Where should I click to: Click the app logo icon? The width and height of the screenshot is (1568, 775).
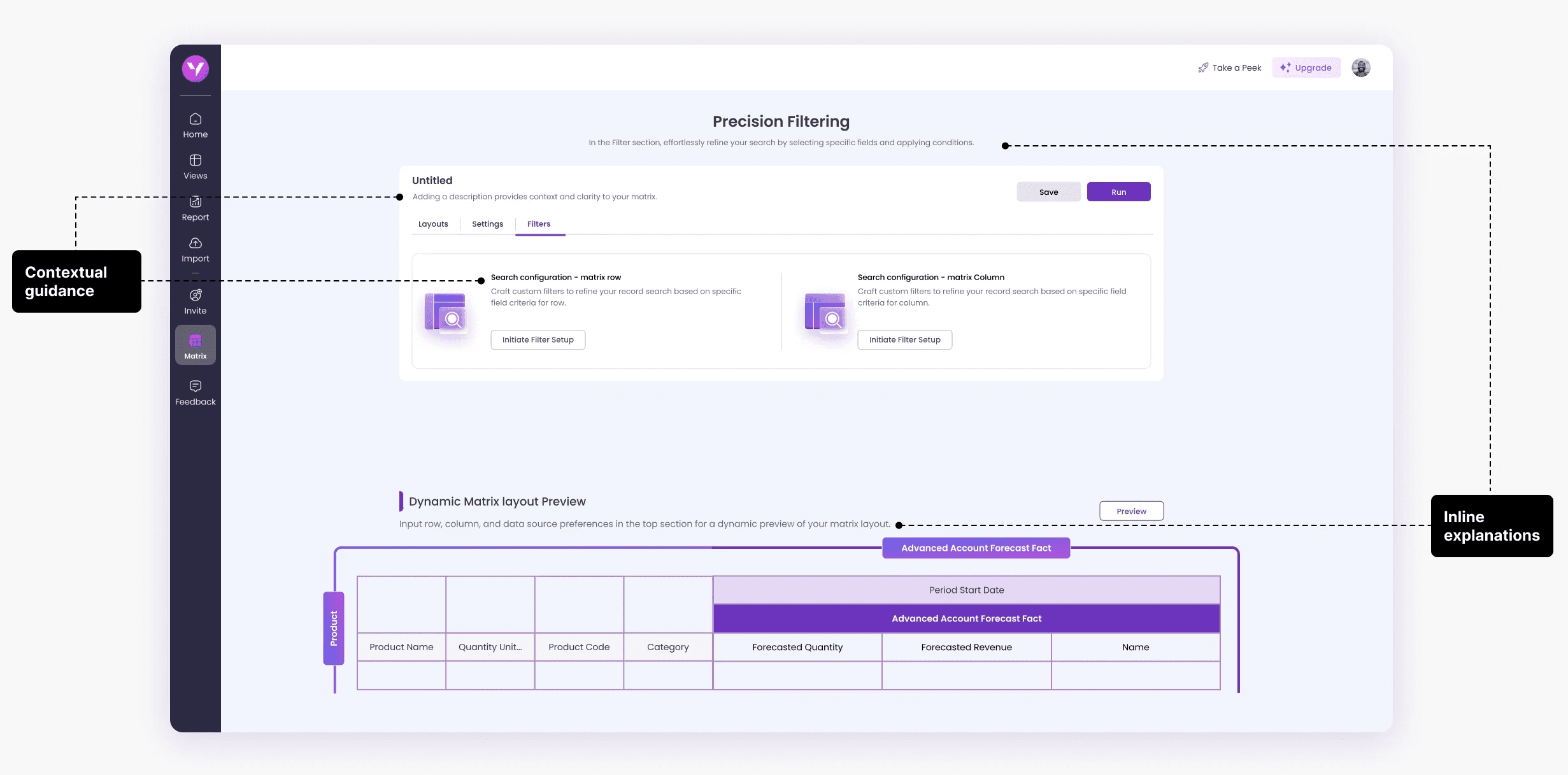(195, 69)
